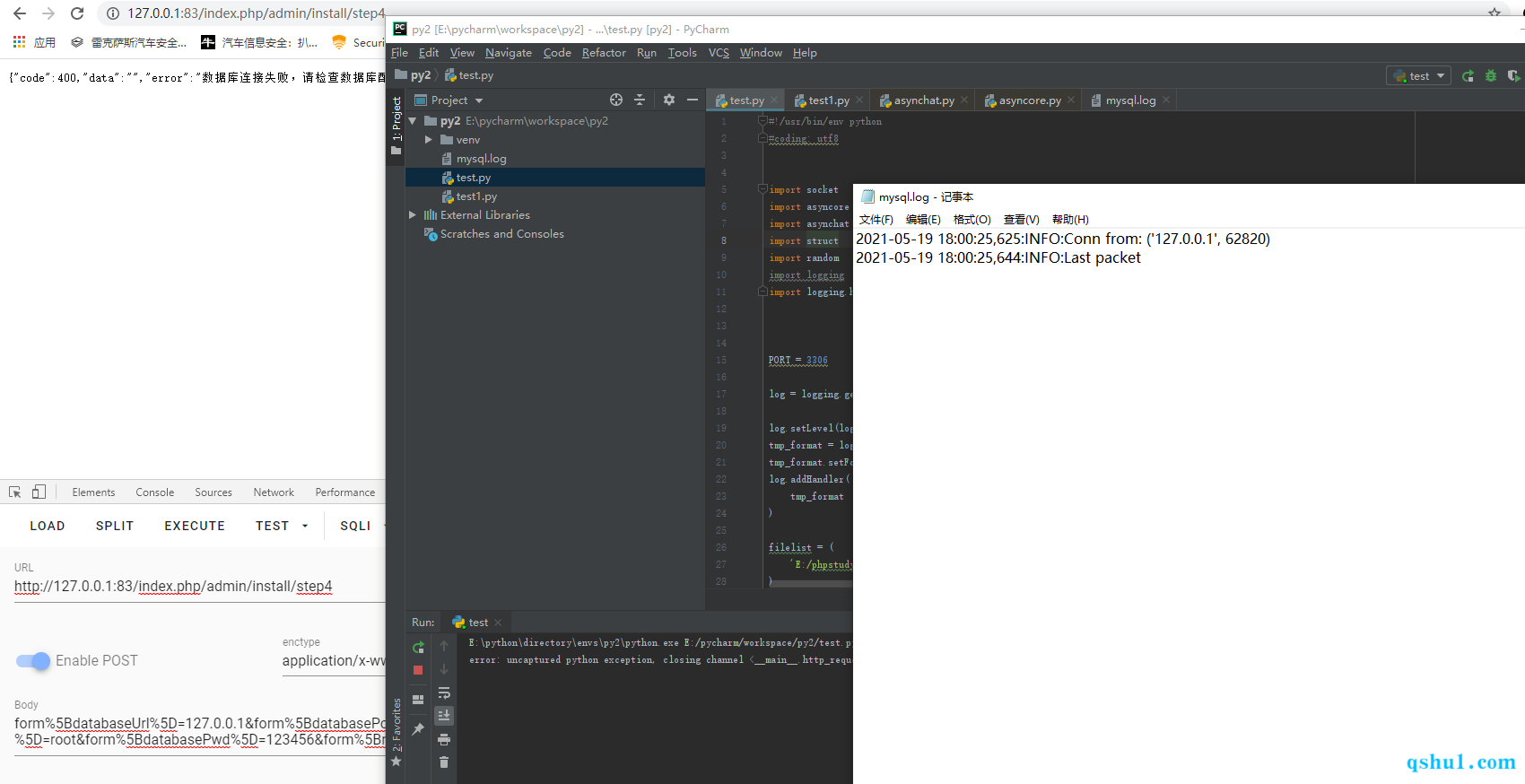
Task: Click the site info icon in address bar
Action: coord(113,13)
